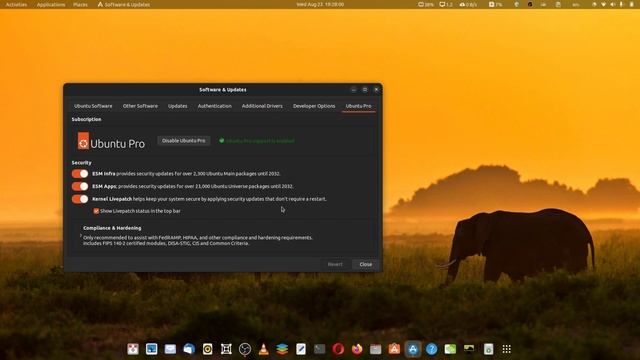Image resolution: width=640 pixels, height=360 pixels.
Task: Open the green icon right of Help in dock
Action: click(450, 349)
